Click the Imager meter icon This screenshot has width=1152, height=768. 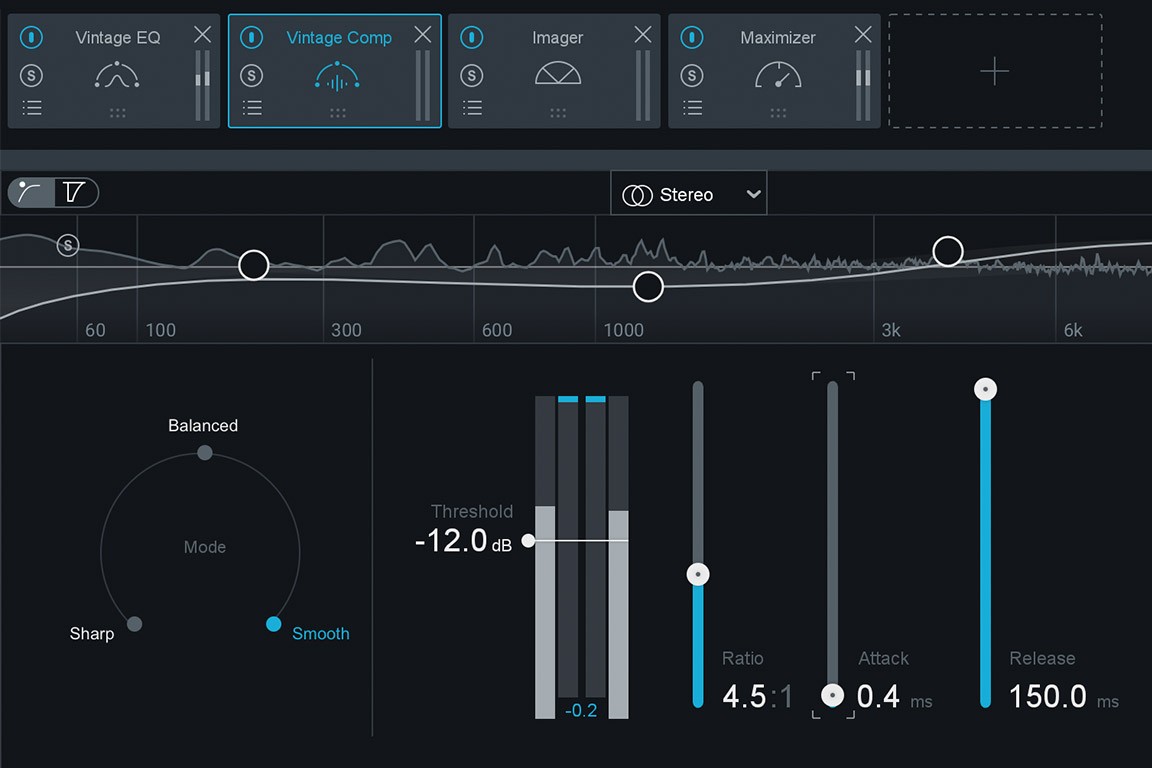point(557,74)
